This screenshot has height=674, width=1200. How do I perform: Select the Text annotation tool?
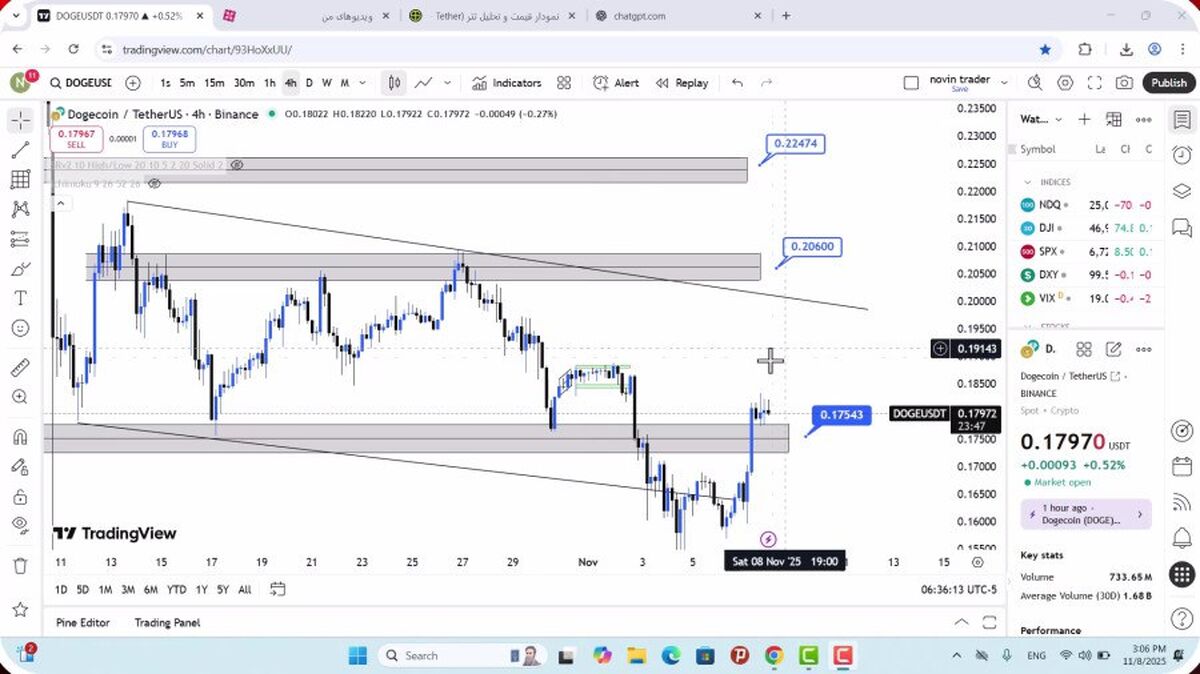coord(20,298)
